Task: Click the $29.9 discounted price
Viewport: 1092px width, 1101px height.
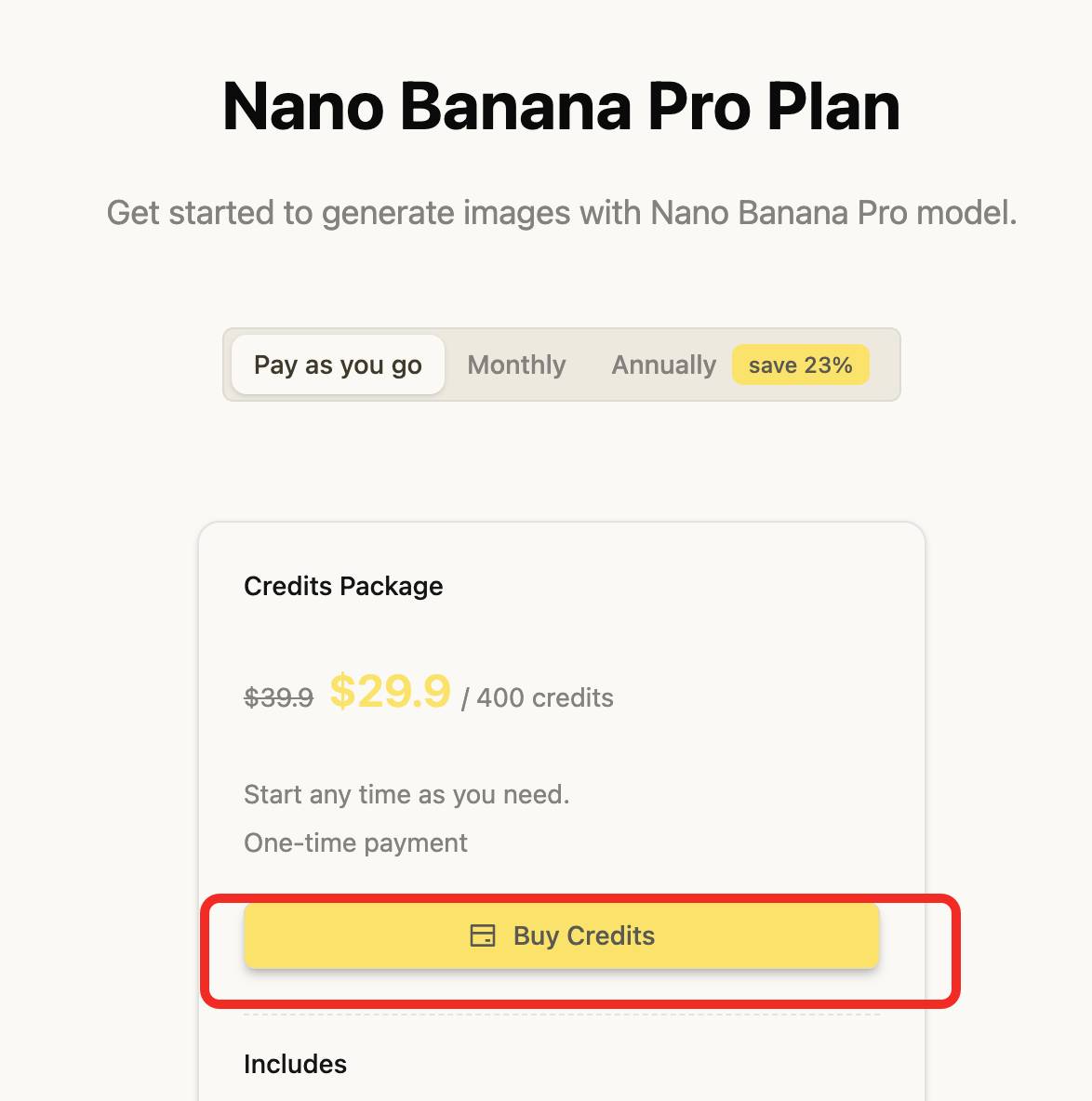Action: coord(390,692)
